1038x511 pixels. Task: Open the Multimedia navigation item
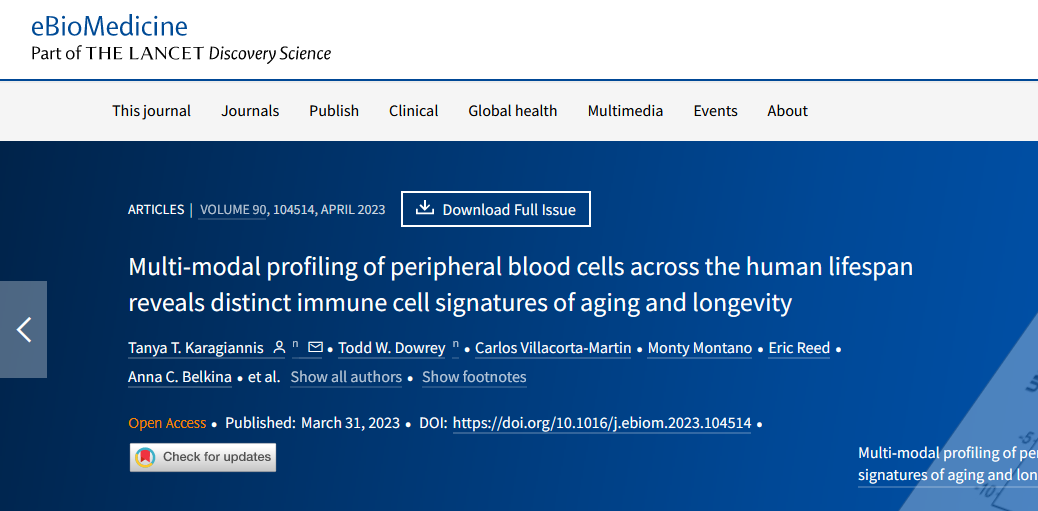point(626,111)
